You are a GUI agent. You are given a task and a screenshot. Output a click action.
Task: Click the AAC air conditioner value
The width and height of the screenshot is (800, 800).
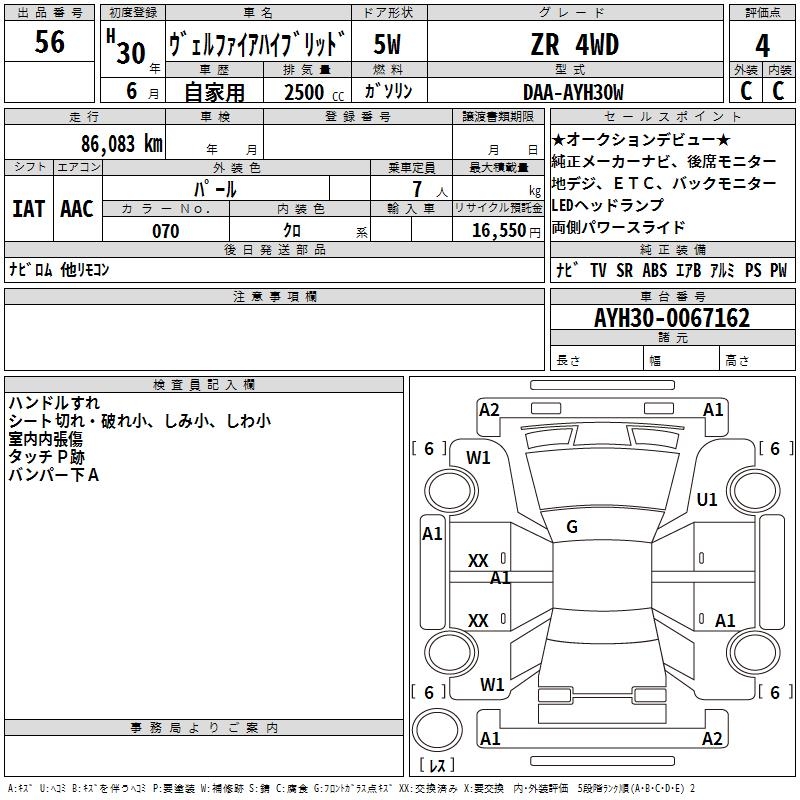coord(77,209)
